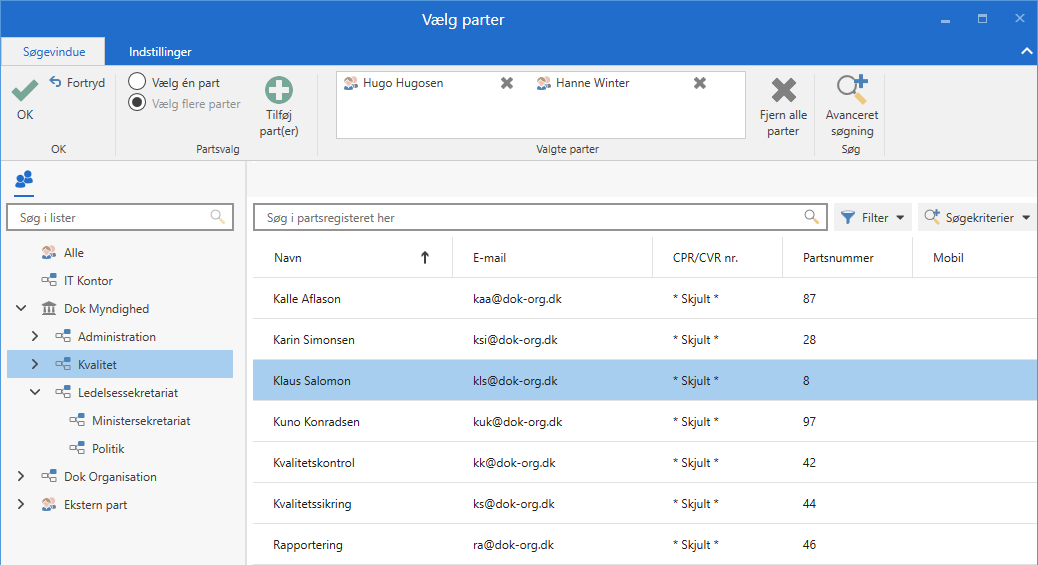The height and width of the screenshot is (565, 1038).
Task: Select the 'Kuno Konradsen' row
Action: pos(645,422)
